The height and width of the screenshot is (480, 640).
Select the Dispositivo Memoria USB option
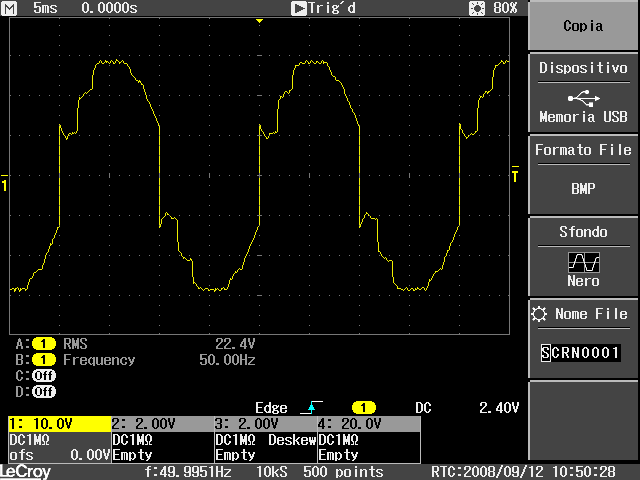coord(583,93)
